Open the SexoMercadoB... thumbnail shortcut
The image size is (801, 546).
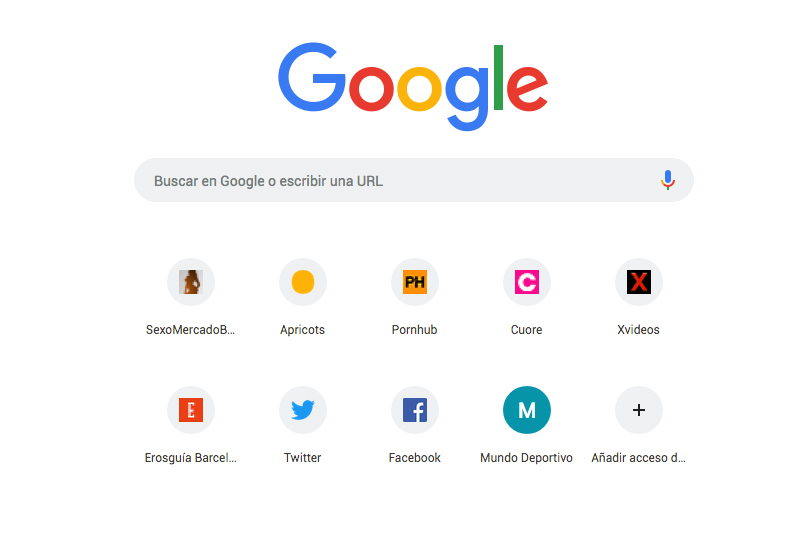point(191,282)
